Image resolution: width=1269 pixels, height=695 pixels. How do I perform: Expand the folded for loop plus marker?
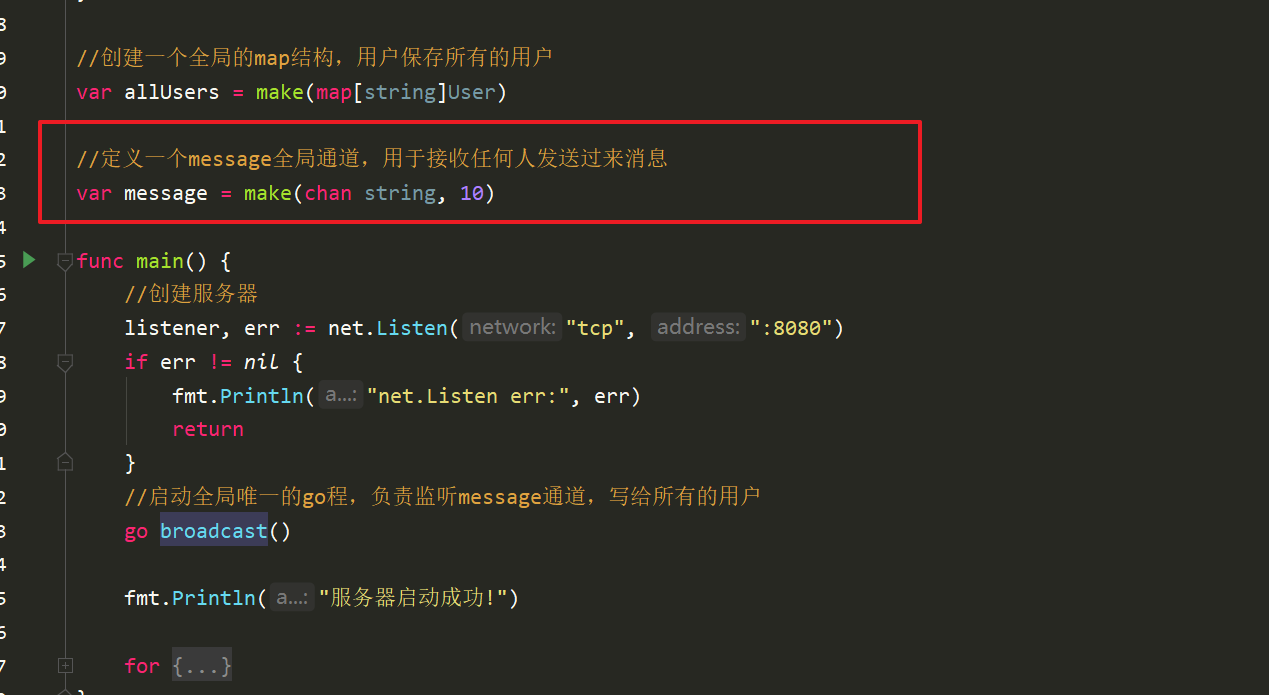65,665
